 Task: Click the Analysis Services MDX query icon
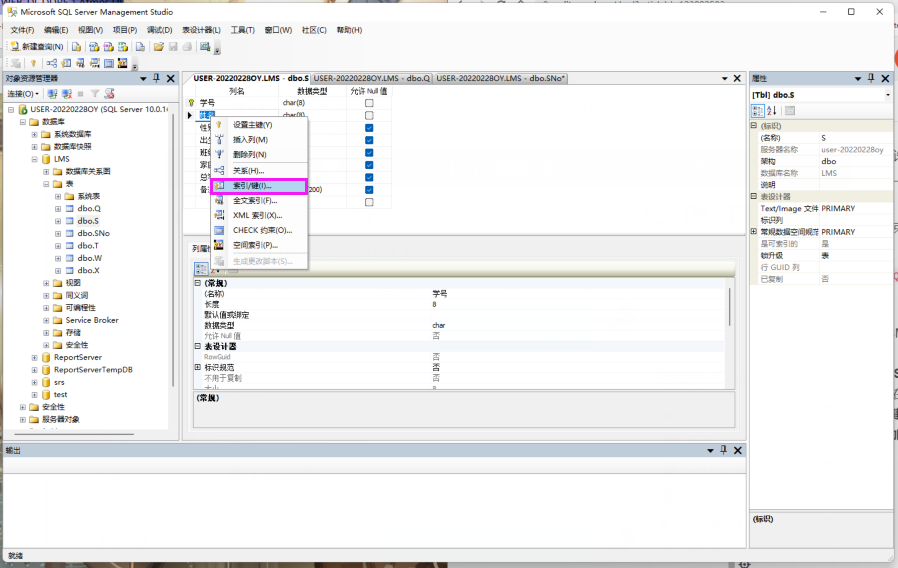click(94, 47)
